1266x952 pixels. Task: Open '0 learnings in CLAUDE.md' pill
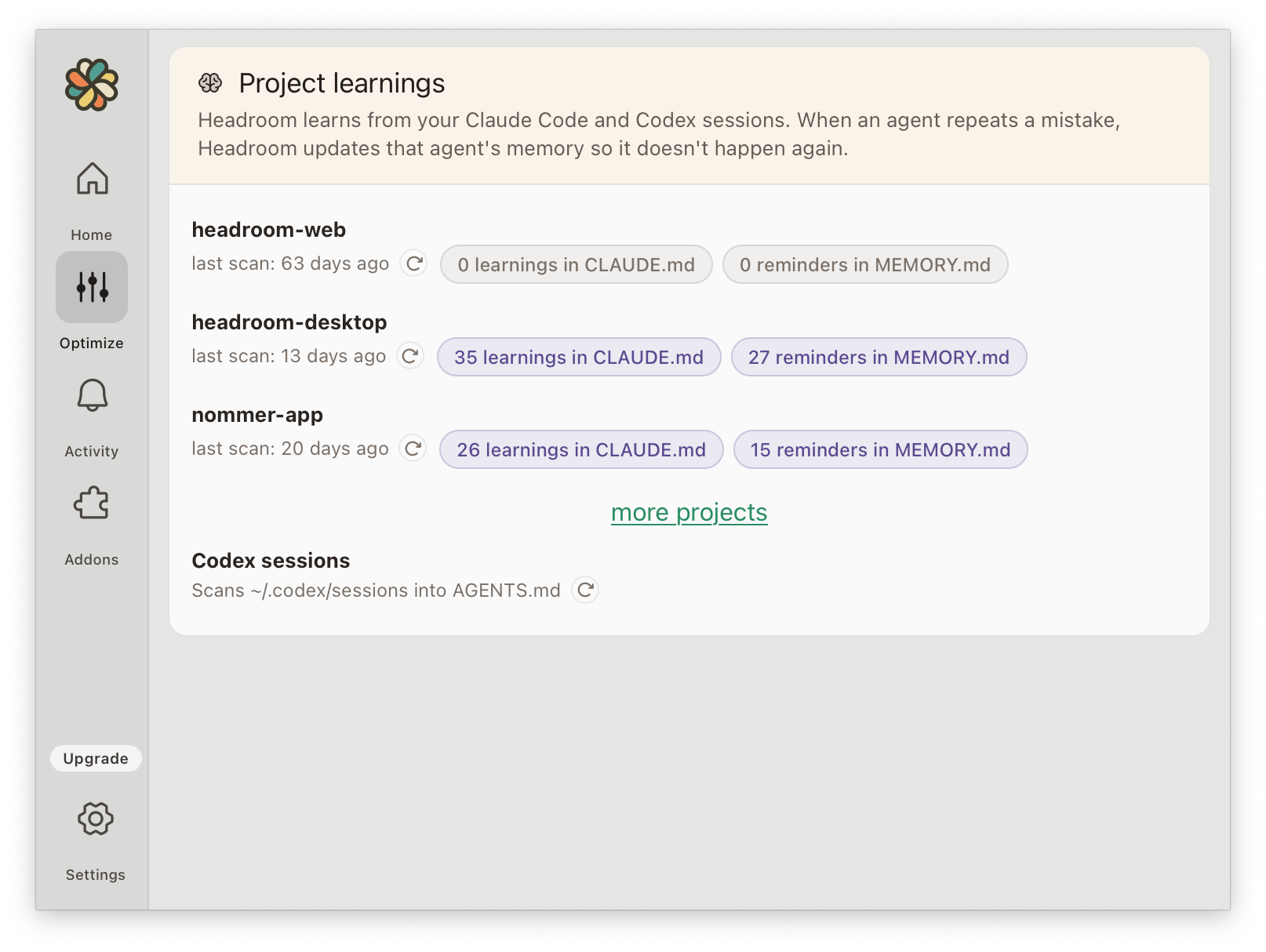click(577, 264)
